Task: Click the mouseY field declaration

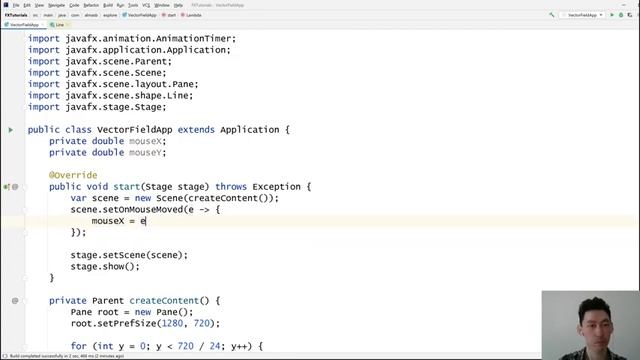Action: pyautogui.click(x=108, y=153)
